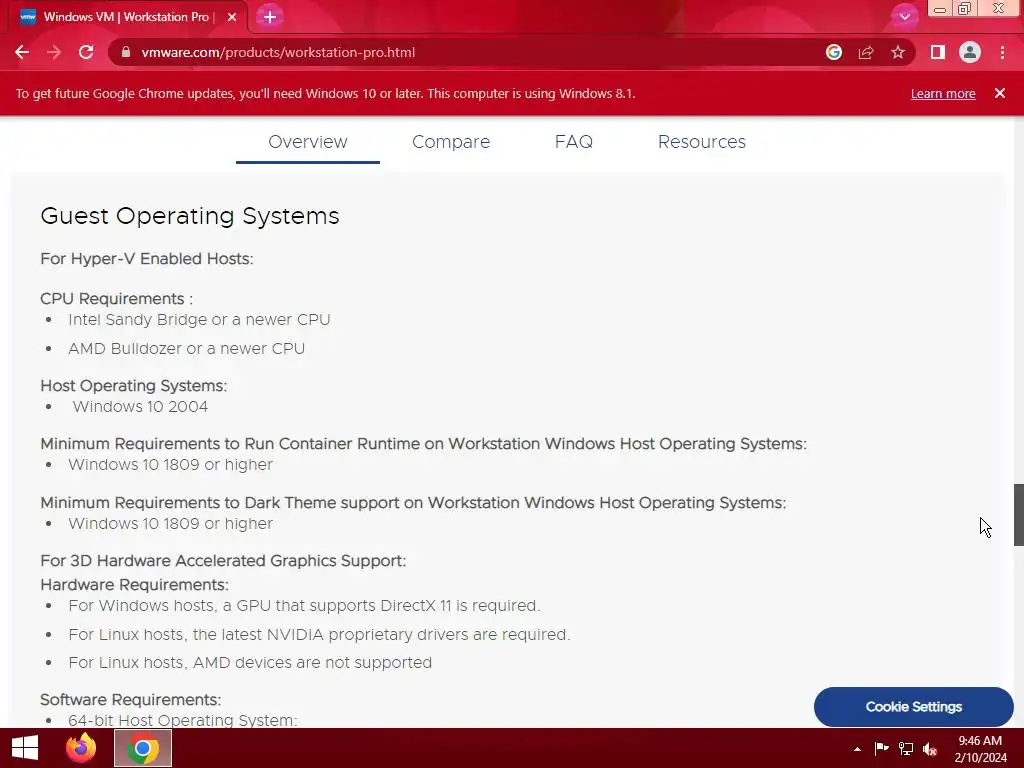
Task: Click the DirectX 11 GPU requirement line
Action: pyautogui.click(x=304, y=605)
